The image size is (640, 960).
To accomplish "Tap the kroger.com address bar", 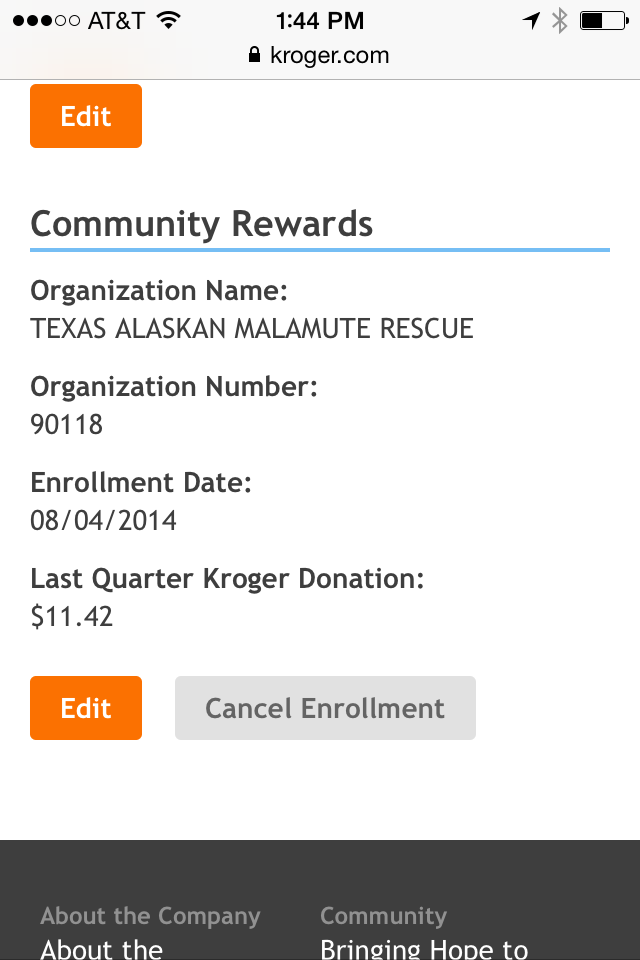I will (x=331, y=55).
